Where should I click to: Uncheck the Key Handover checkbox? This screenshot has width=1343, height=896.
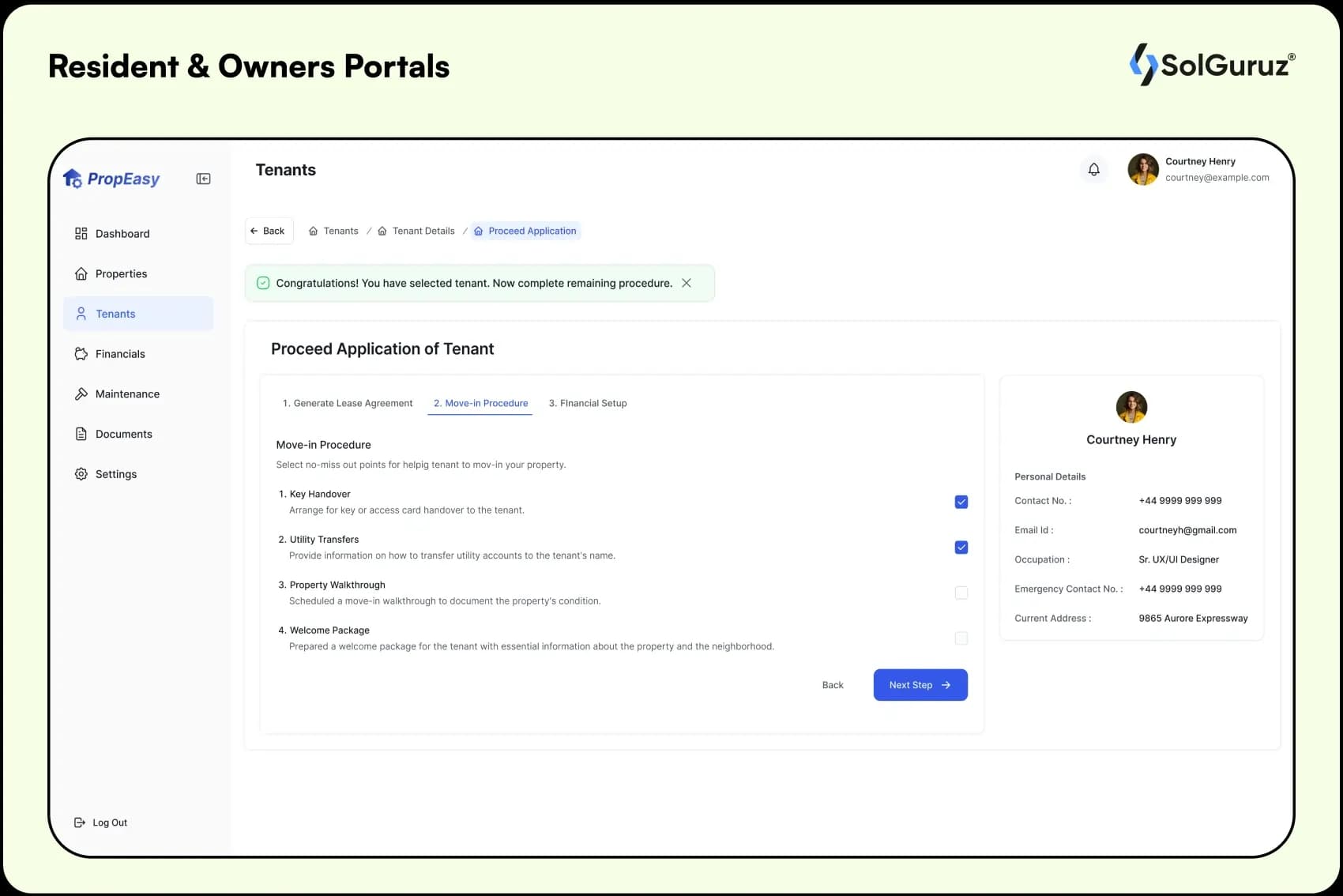coord(961,502)
